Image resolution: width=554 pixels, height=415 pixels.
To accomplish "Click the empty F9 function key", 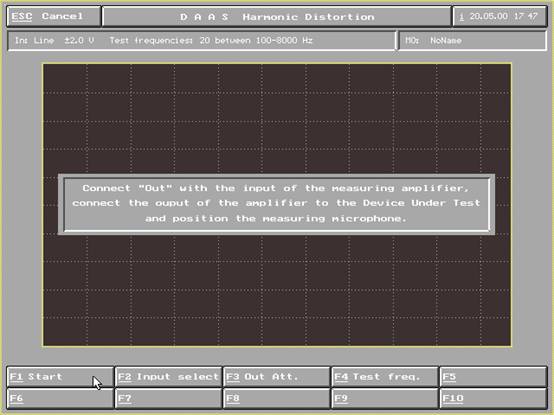I will [x=385, y=398].
